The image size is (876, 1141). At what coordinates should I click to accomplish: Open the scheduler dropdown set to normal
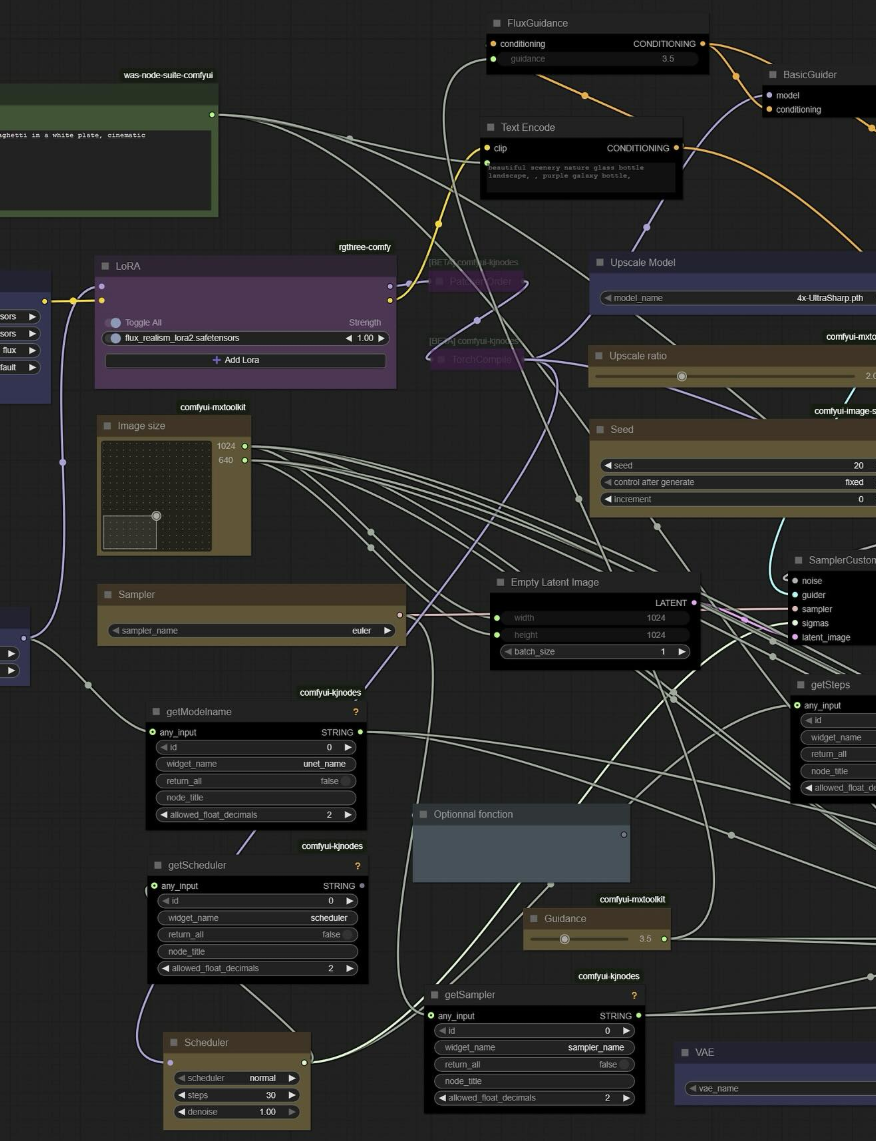pyautogui.click(x=236, y=1078)
